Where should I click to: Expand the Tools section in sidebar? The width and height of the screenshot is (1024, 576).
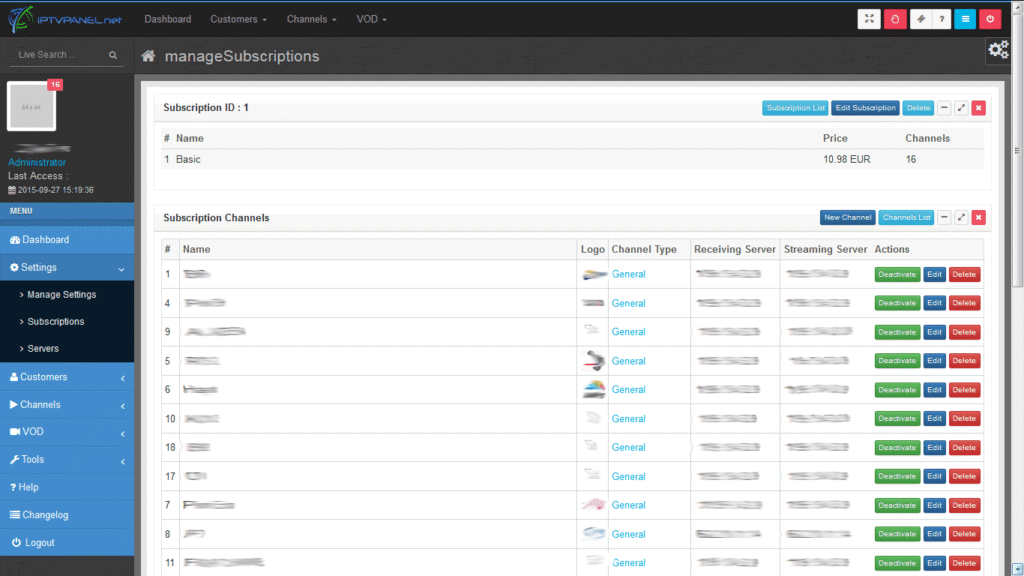(x=67, y=460)
